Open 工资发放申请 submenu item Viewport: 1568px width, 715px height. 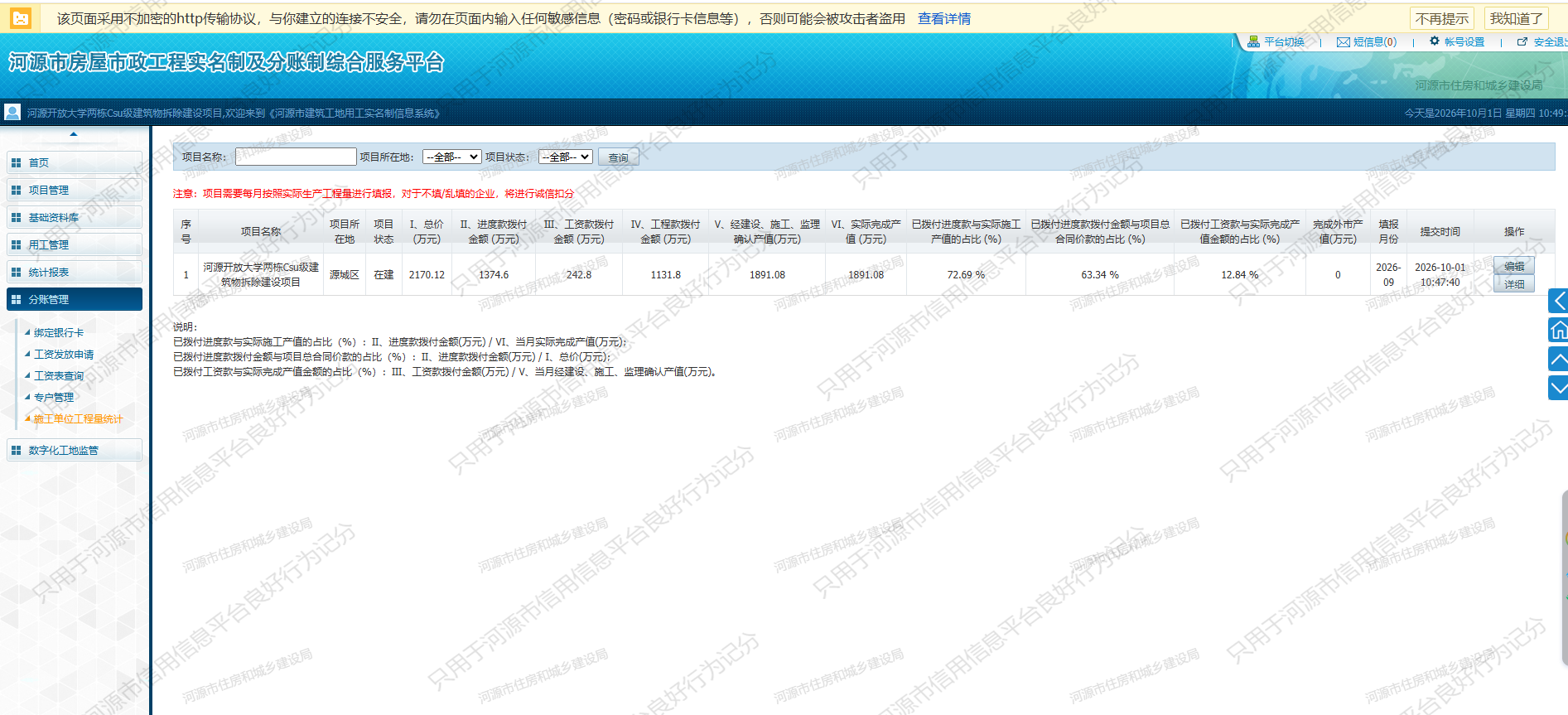[x=64, y=355]
